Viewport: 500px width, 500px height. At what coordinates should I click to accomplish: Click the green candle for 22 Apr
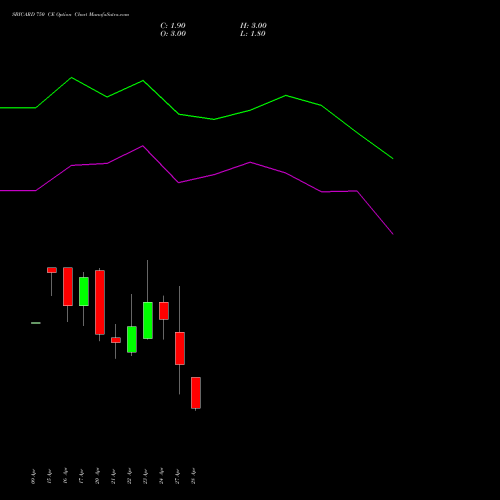132,339
